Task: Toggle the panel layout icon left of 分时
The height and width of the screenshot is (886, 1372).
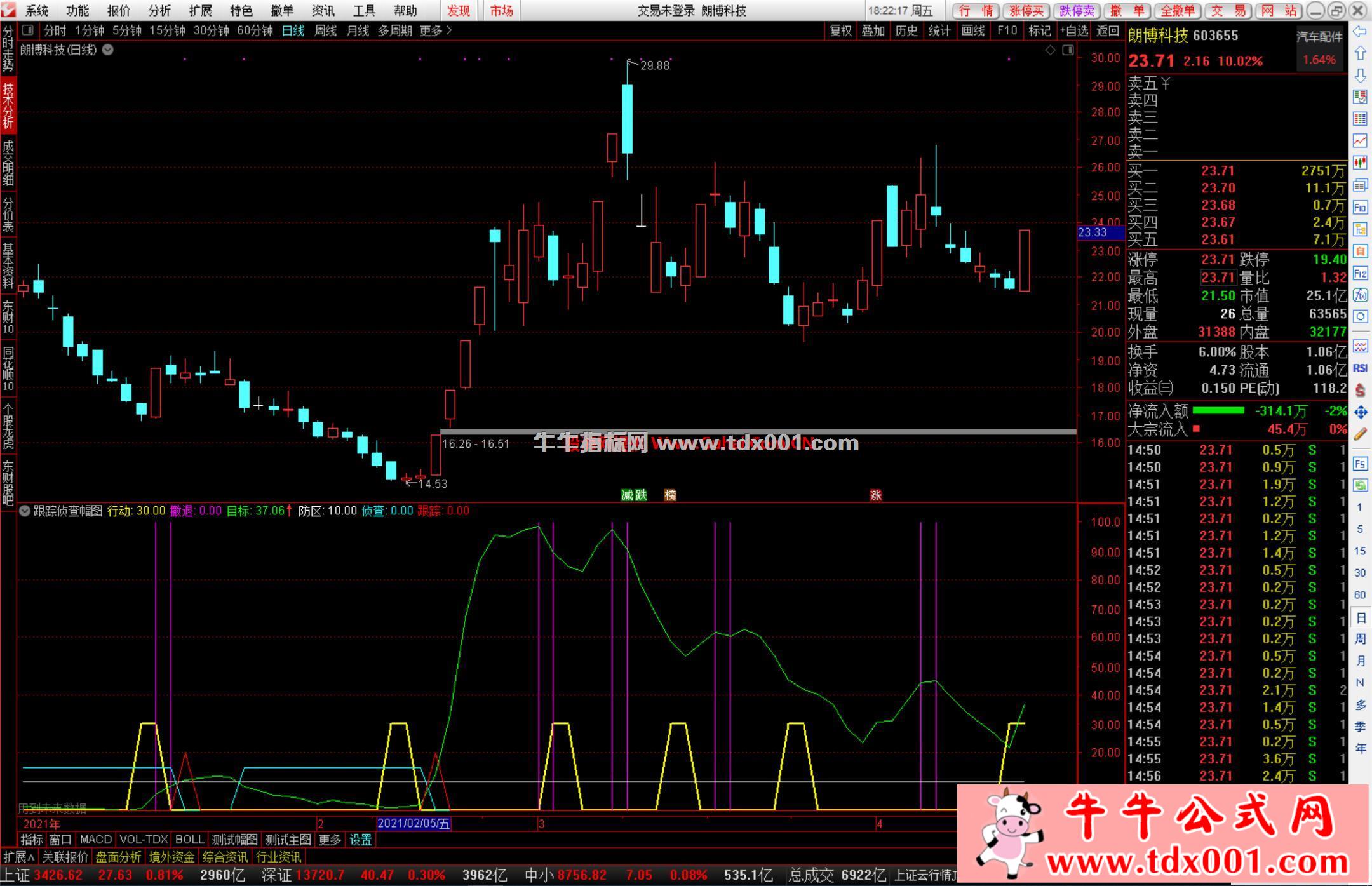Action: 27,30
